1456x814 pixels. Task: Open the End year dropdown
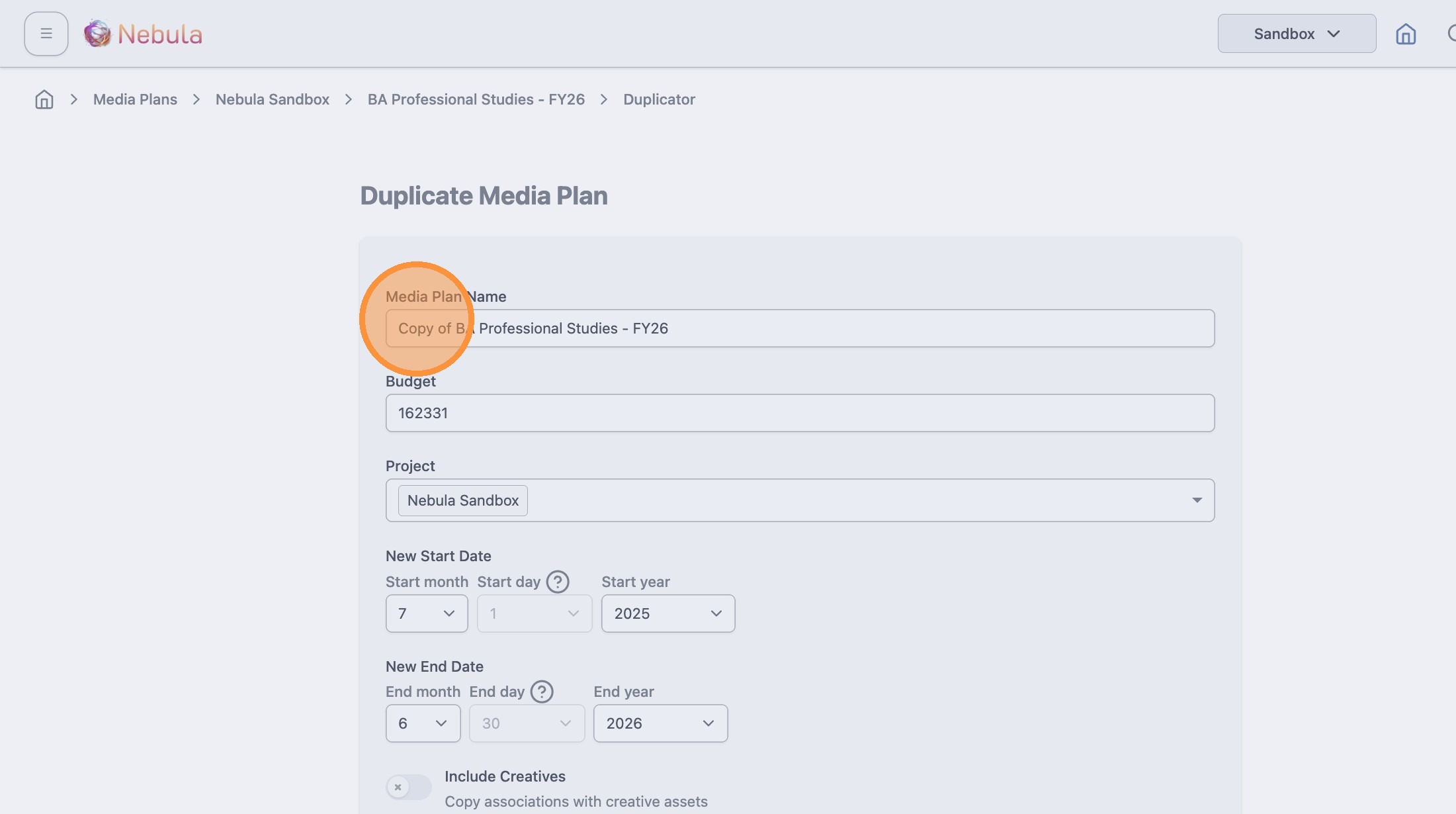[x=660, y=723]
